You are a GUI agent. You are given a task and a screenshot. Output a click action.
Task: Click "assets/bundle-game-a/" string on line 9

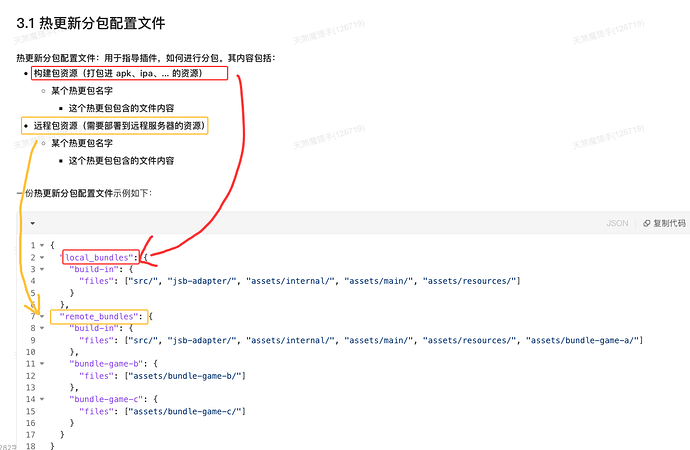point(582,340)
